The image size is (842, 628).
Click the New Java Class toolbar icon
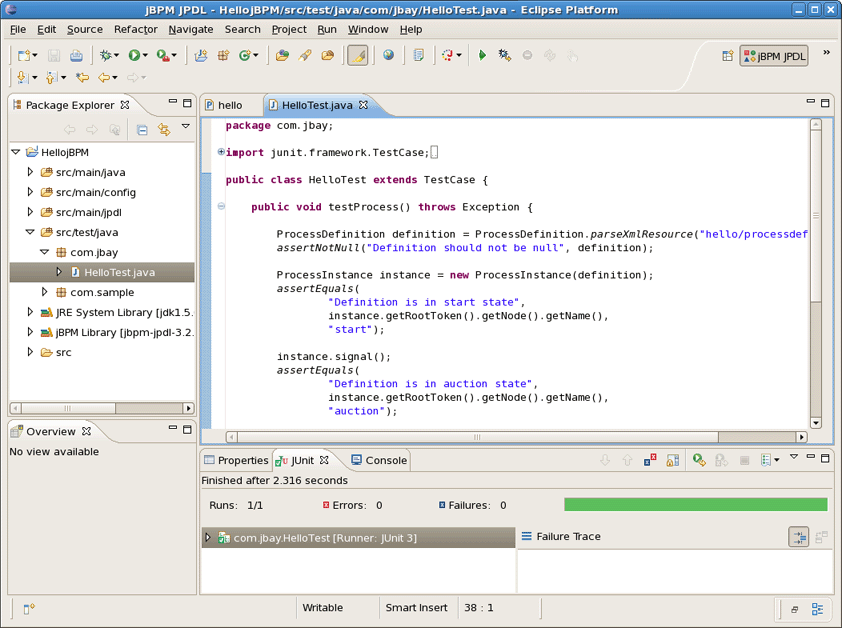(244, 56)
